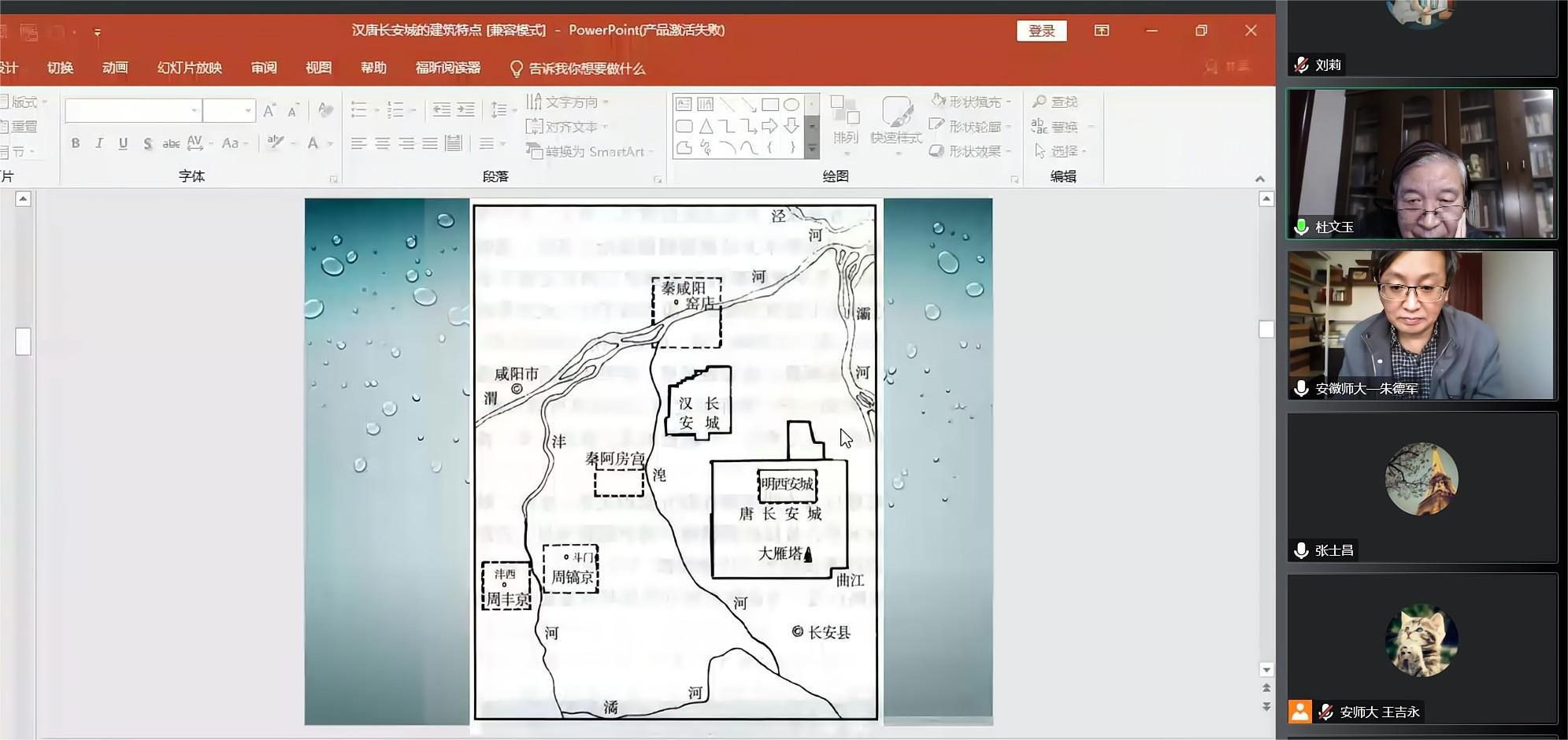1568x740 pixels.
Task: Click the right vertical scrollbar thumb
Action: (x=1266, y=329)
